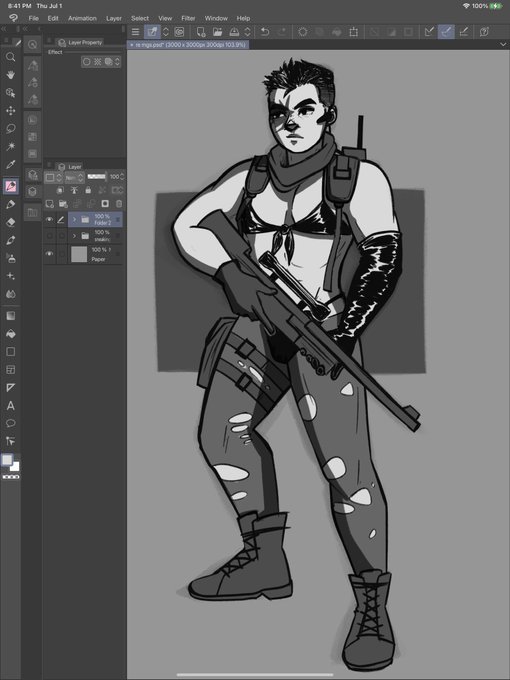Click the Open file folder icon
Screen dimensions: 510x680
[217, 32]
